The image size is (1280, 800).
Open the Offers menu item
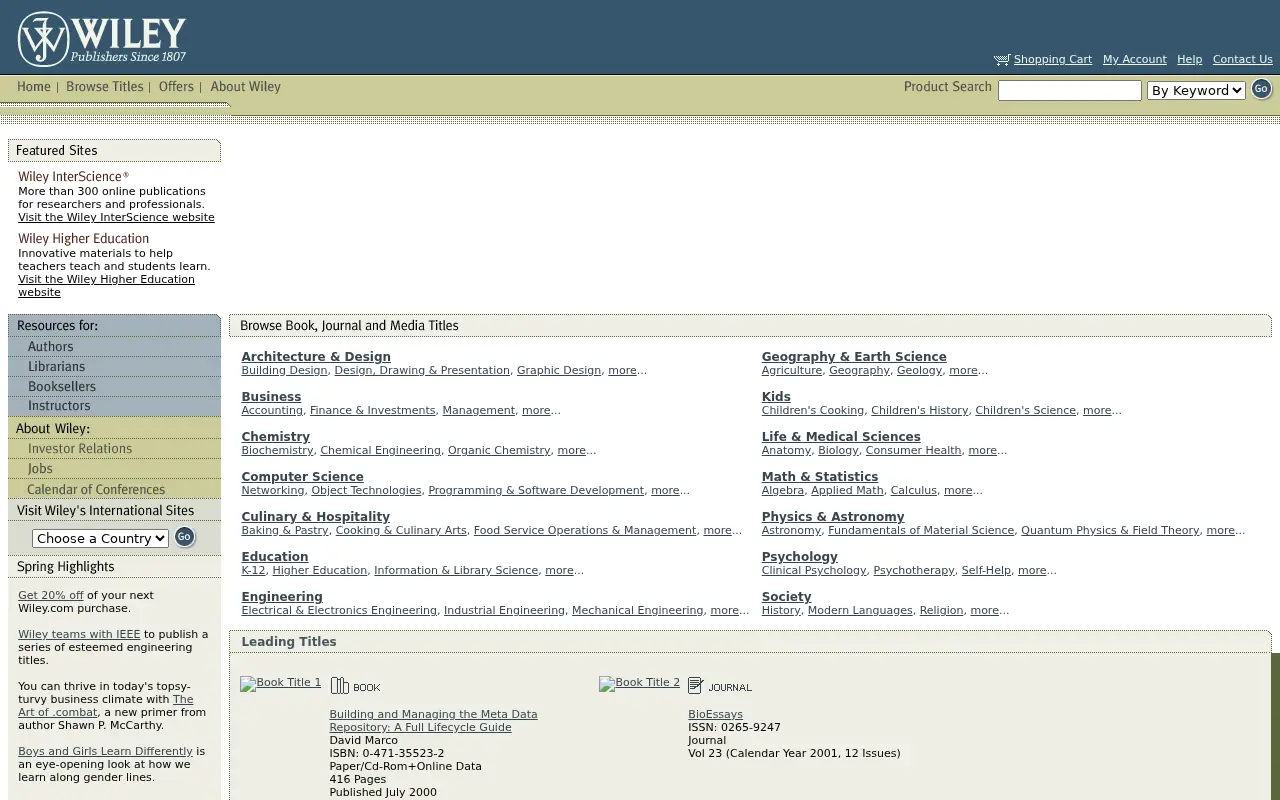176,87
